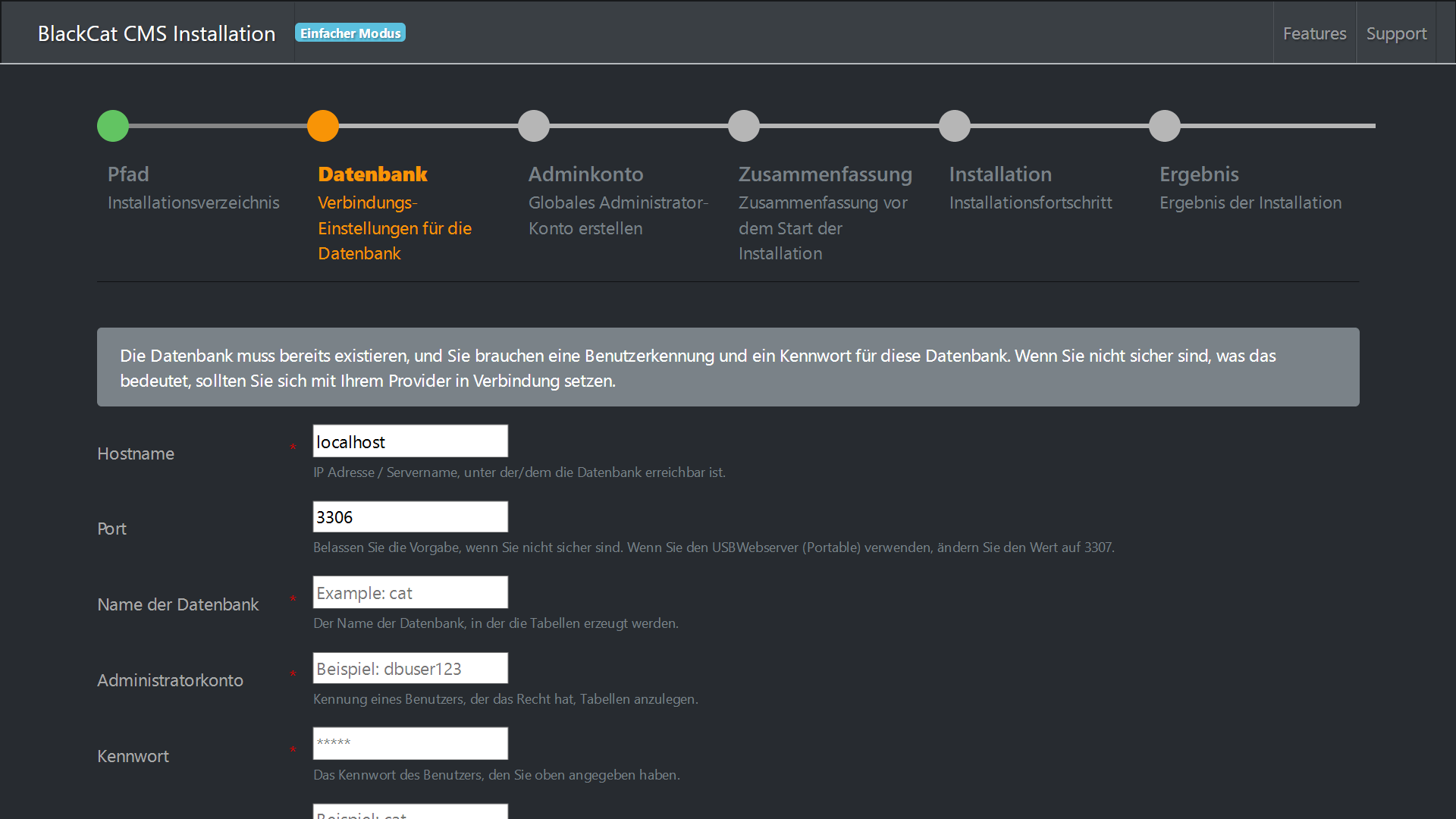This screenshot has height=819, width=1456.
Task: Click the Hostname field containing localhost
Action: [x=410, y=441]
